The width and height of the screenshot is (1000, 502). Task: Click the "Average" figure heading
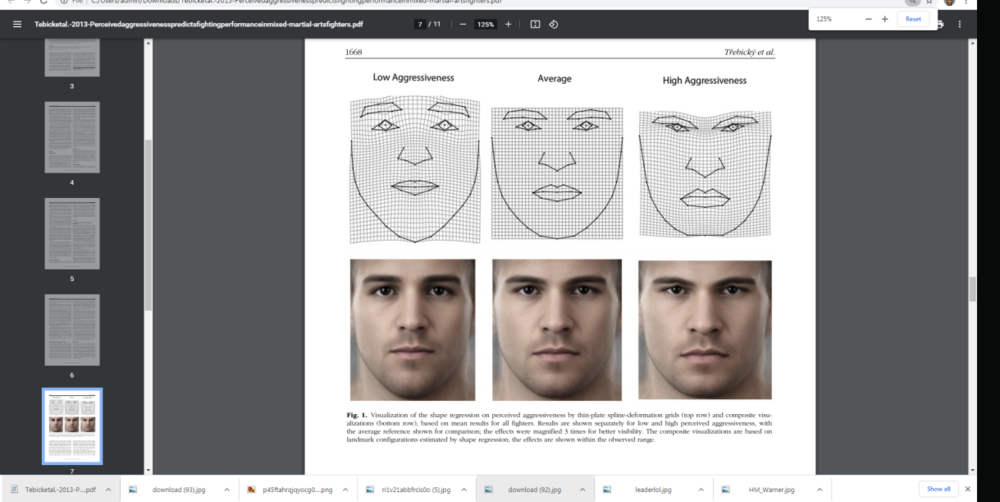click(554, 79)
